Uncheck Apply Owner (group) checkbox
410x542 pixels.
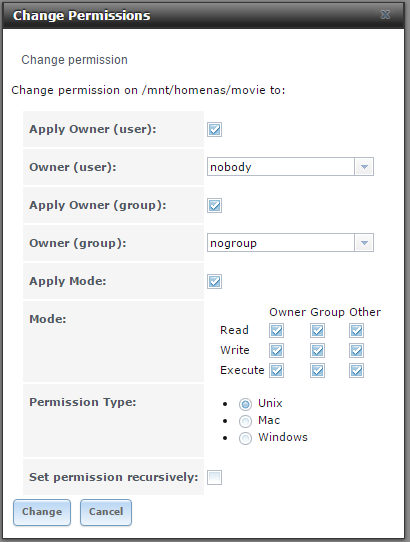click(x=214, y=206)
